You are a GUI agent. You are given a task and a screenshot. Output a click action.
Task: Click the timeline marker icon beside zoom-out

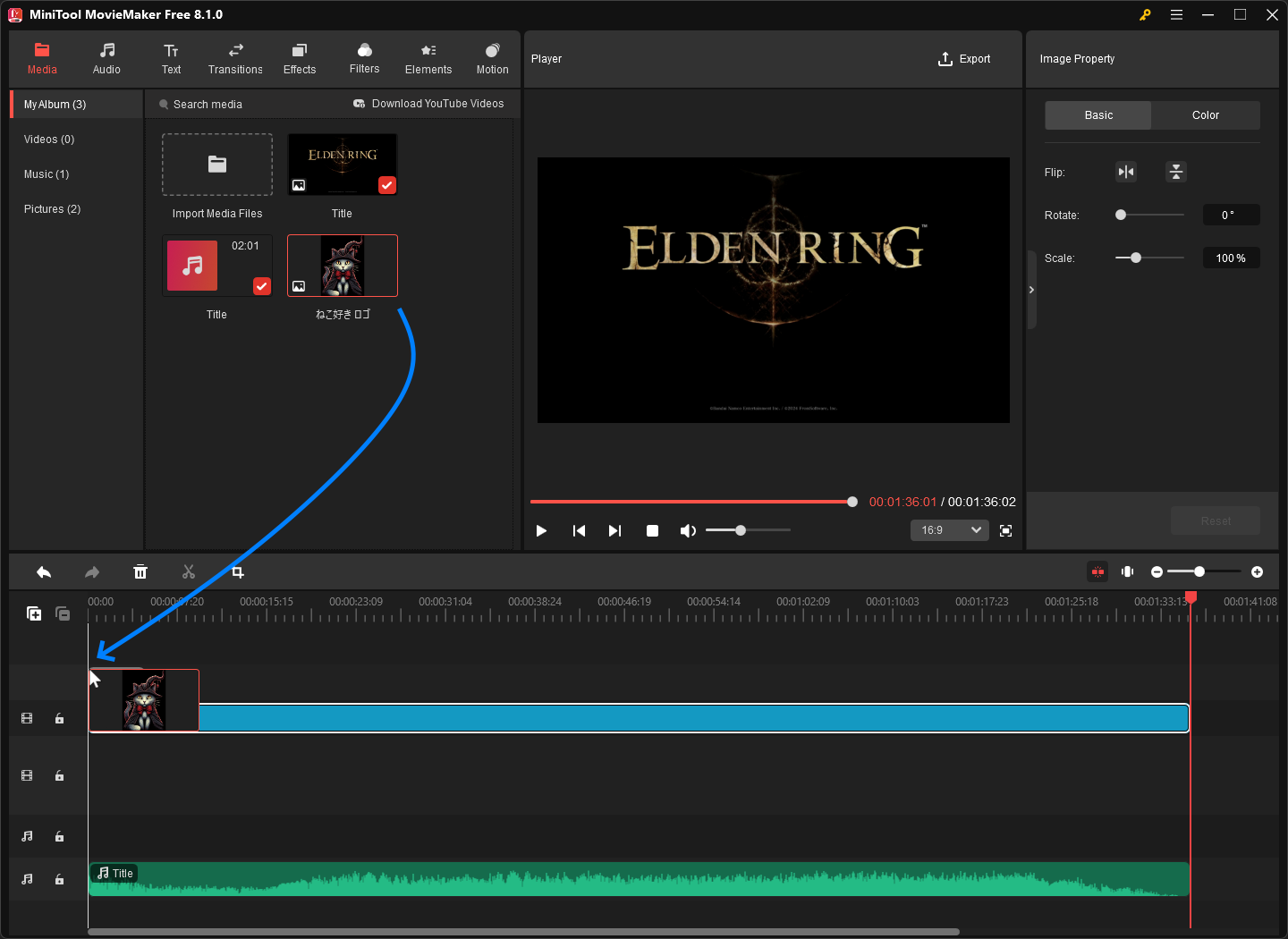coord(1128,571)
